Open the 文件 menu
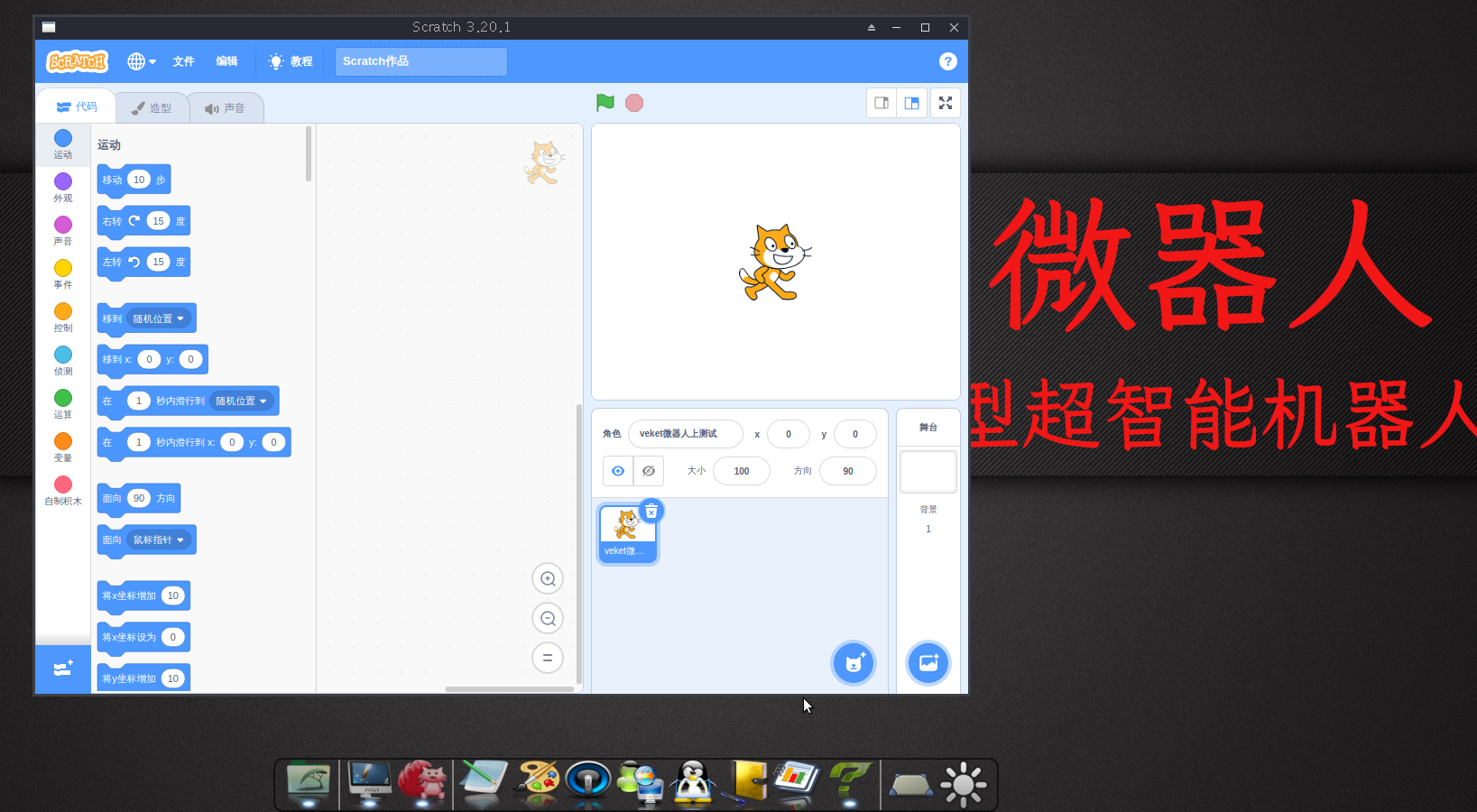 (x=184, y=61)
